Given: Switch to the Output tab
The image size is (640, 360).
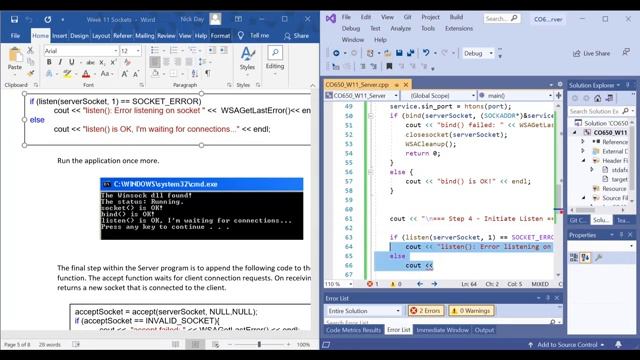Looking at the screenshot, I should (484, 330).
